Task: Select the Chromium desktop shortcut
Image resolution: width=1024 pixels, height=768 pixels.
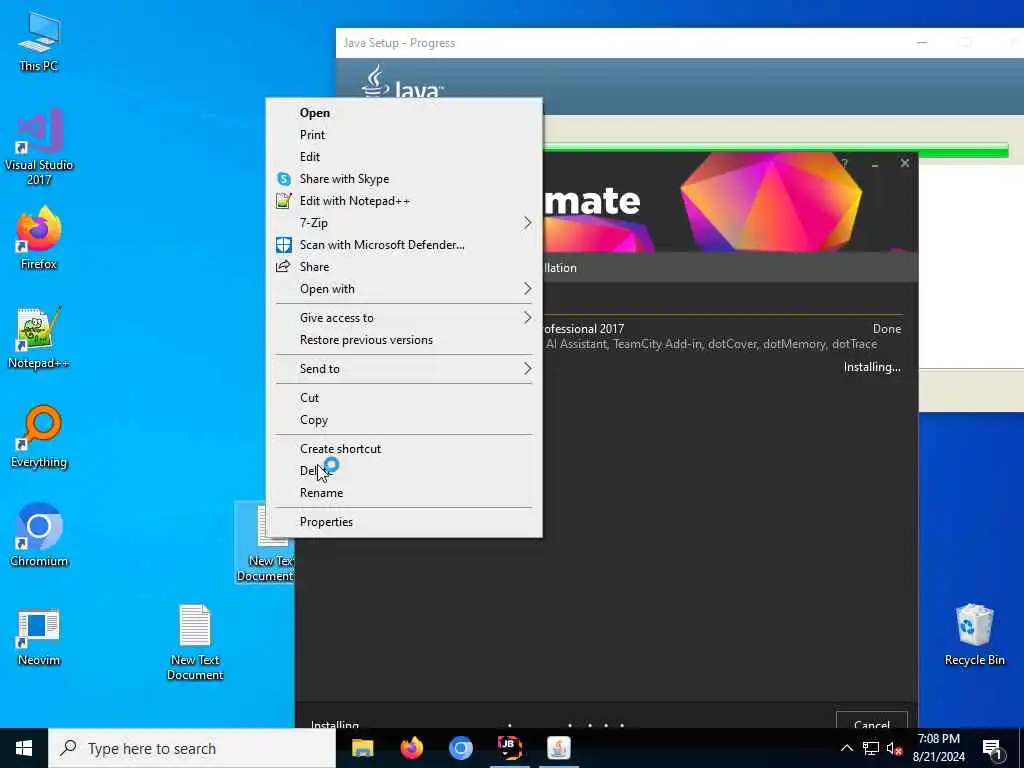Action: click(39, 536)
